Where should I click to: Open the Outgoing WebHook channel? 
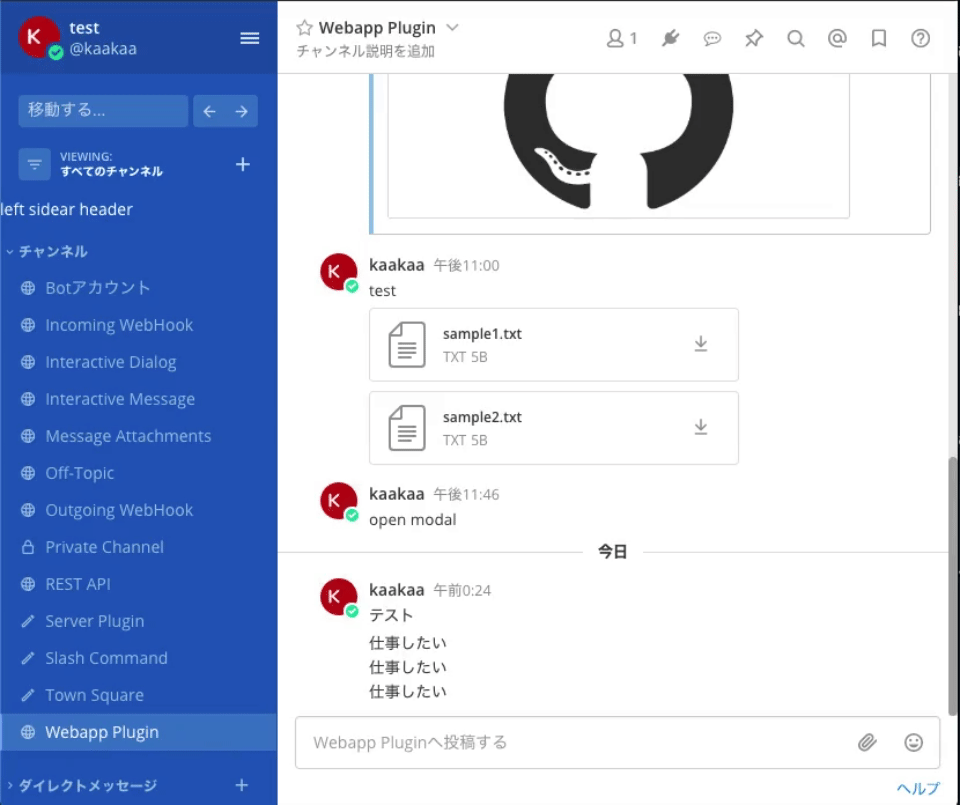pos(138,510)
